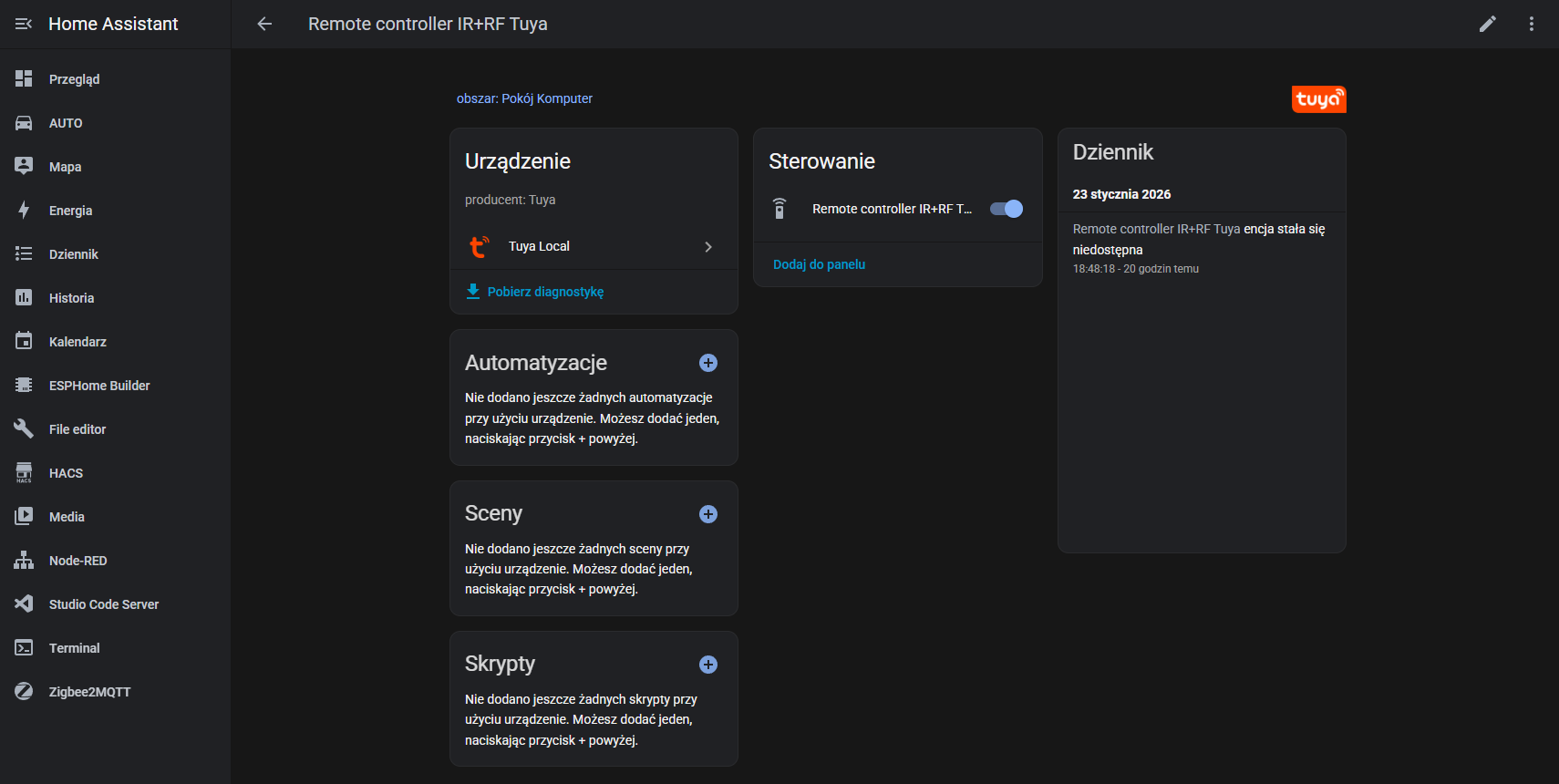Click Pobierz diagnostykę download link
The width and height of the screenshot is (1559, 784).
point(544,292)
